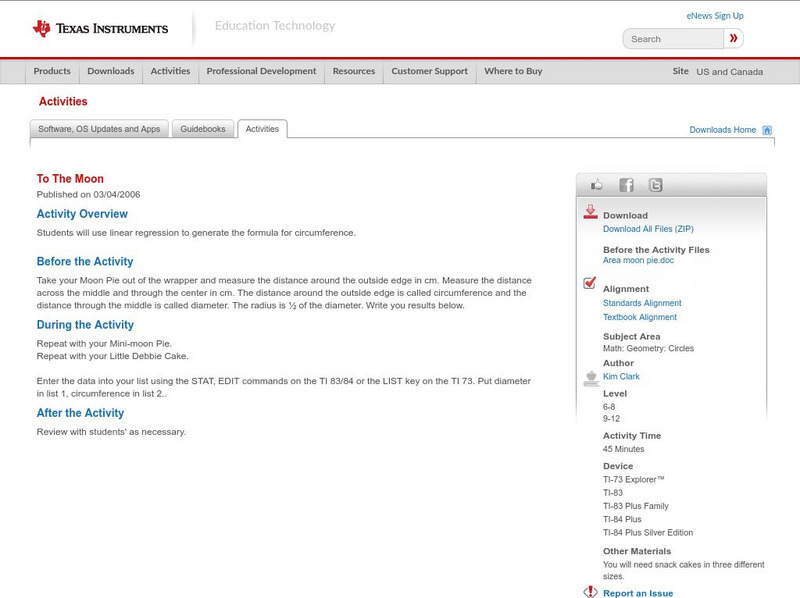Open the Professional Development menu
The height and width of the screenshot is (598, 800).
pyautogui.click(x=261, y=71)
